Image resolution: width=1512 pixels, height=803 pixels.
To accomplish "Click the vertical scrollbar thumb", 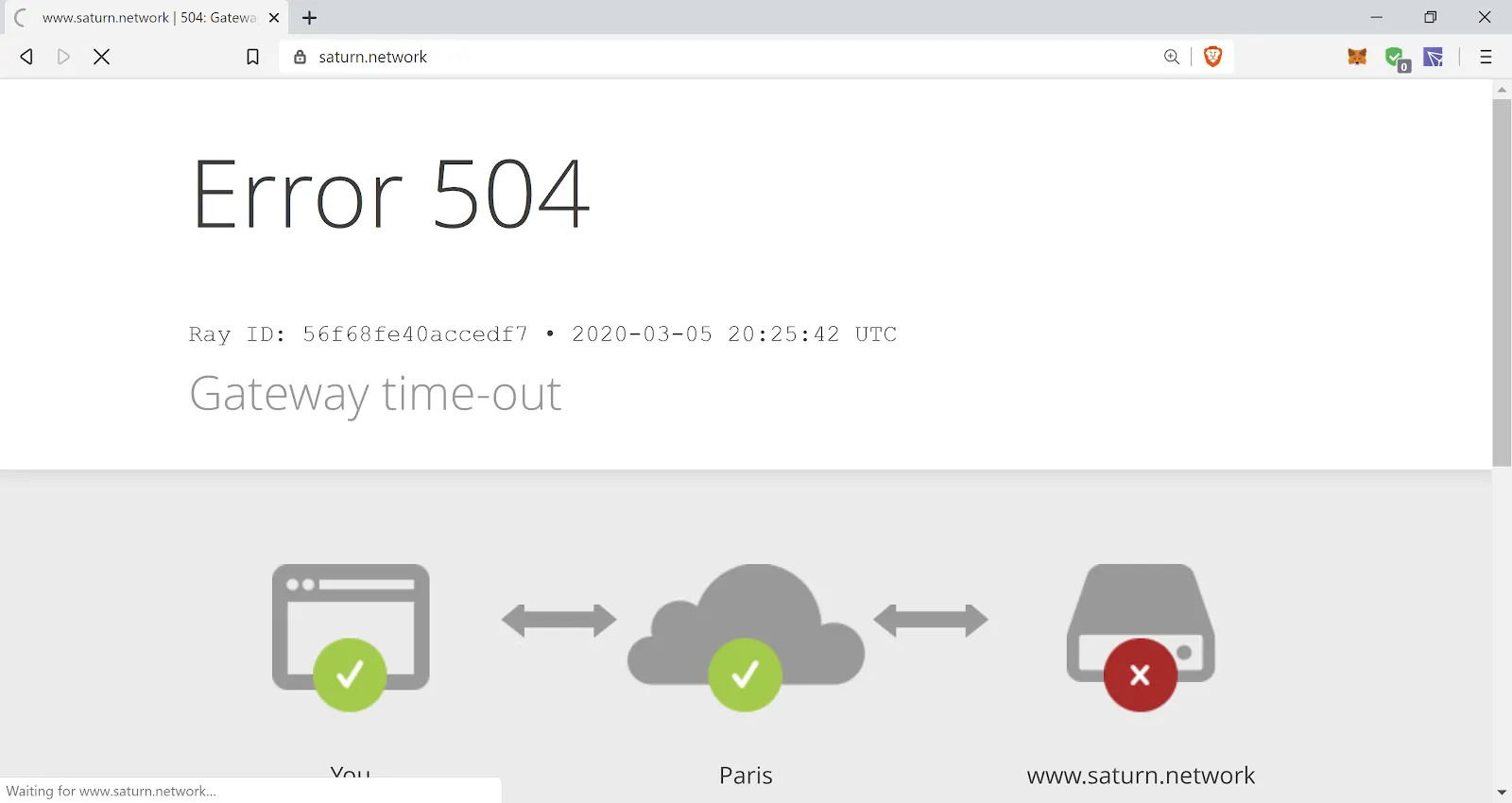I will point(1502,282).
